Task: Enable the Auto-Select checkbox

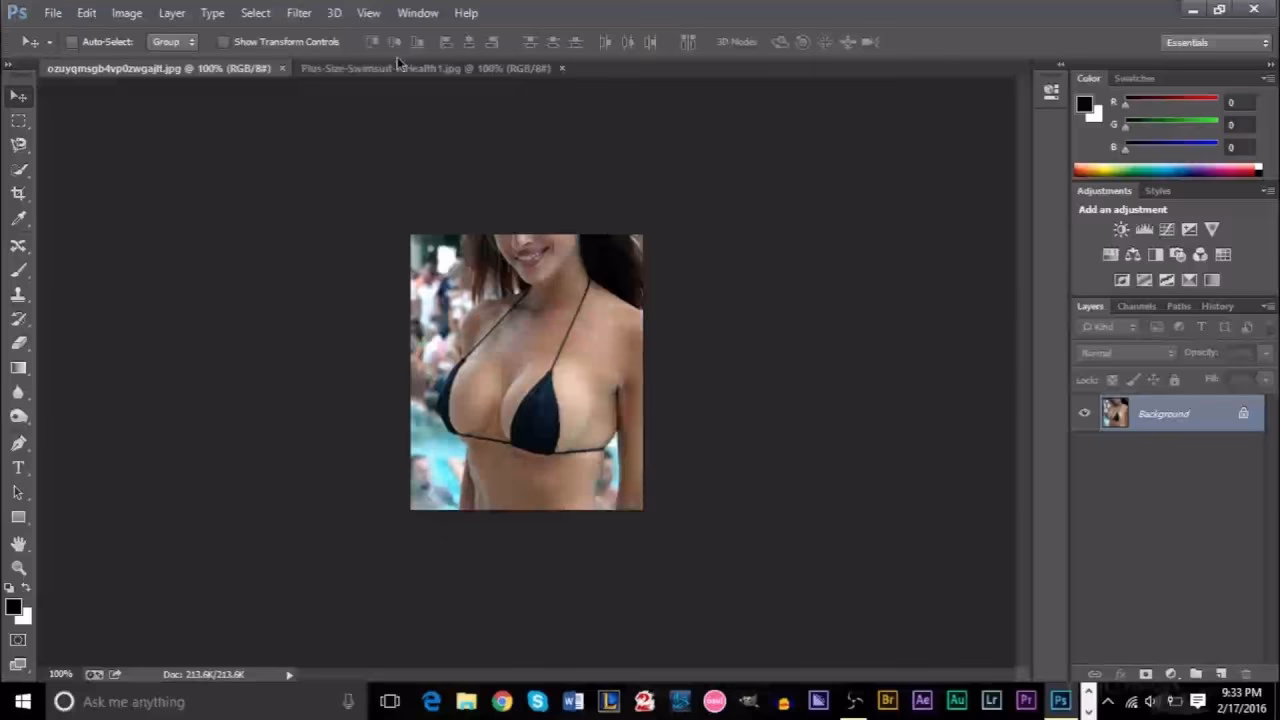Action: pyautogui.click(x=71, y=41)
